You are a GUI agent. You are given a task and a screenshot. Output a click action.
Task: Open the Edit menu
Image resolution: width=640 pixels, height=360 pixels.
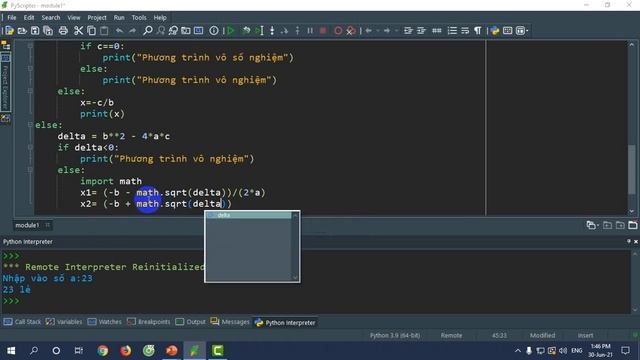[29, 18]
